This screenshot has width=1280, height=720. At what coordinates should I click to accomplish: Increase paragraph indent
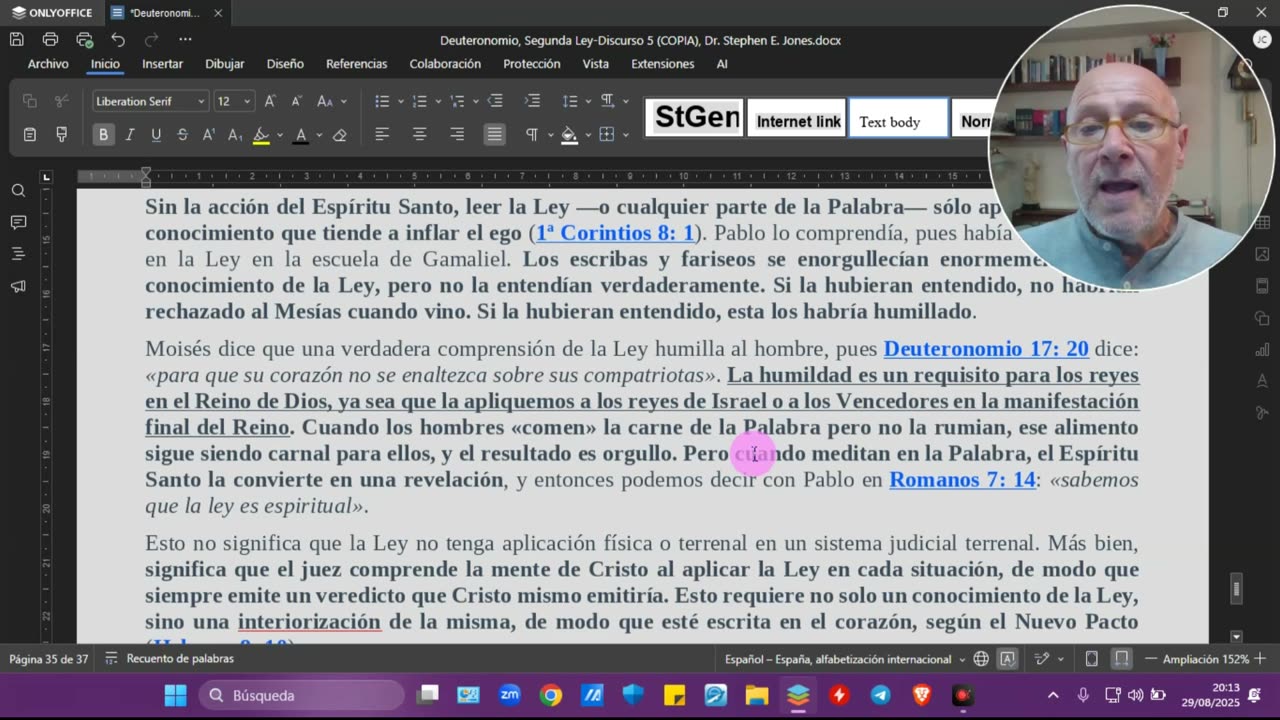pyautogui.click(x=532, y=101)
